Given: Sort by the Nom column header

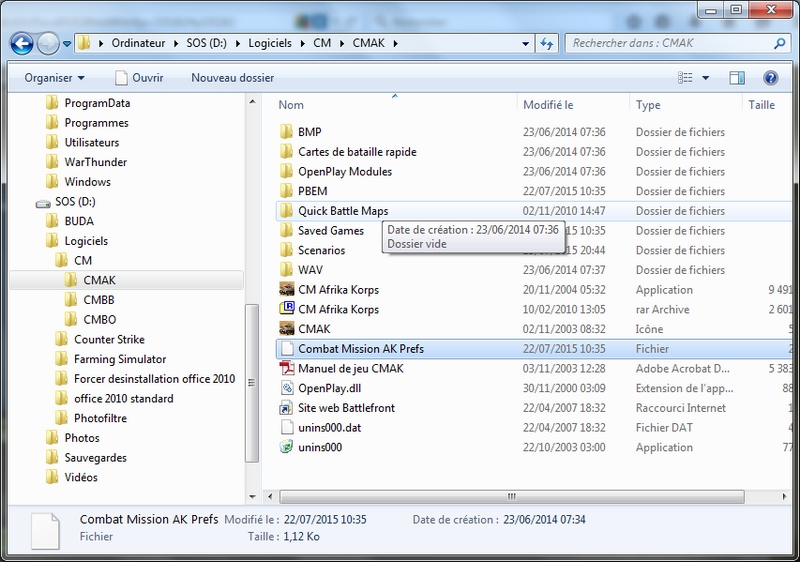Looking at the screenshot, I should (291, 105).
